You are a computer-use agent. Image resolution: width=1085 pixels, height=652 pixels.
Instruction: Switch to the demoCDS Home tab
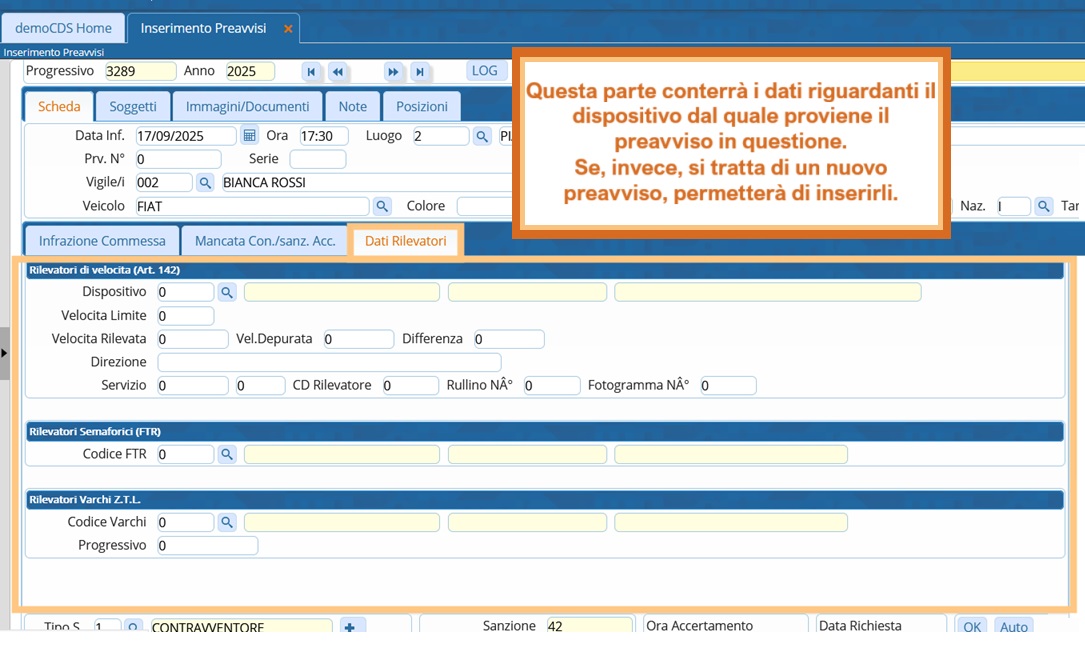pos(64,28)
